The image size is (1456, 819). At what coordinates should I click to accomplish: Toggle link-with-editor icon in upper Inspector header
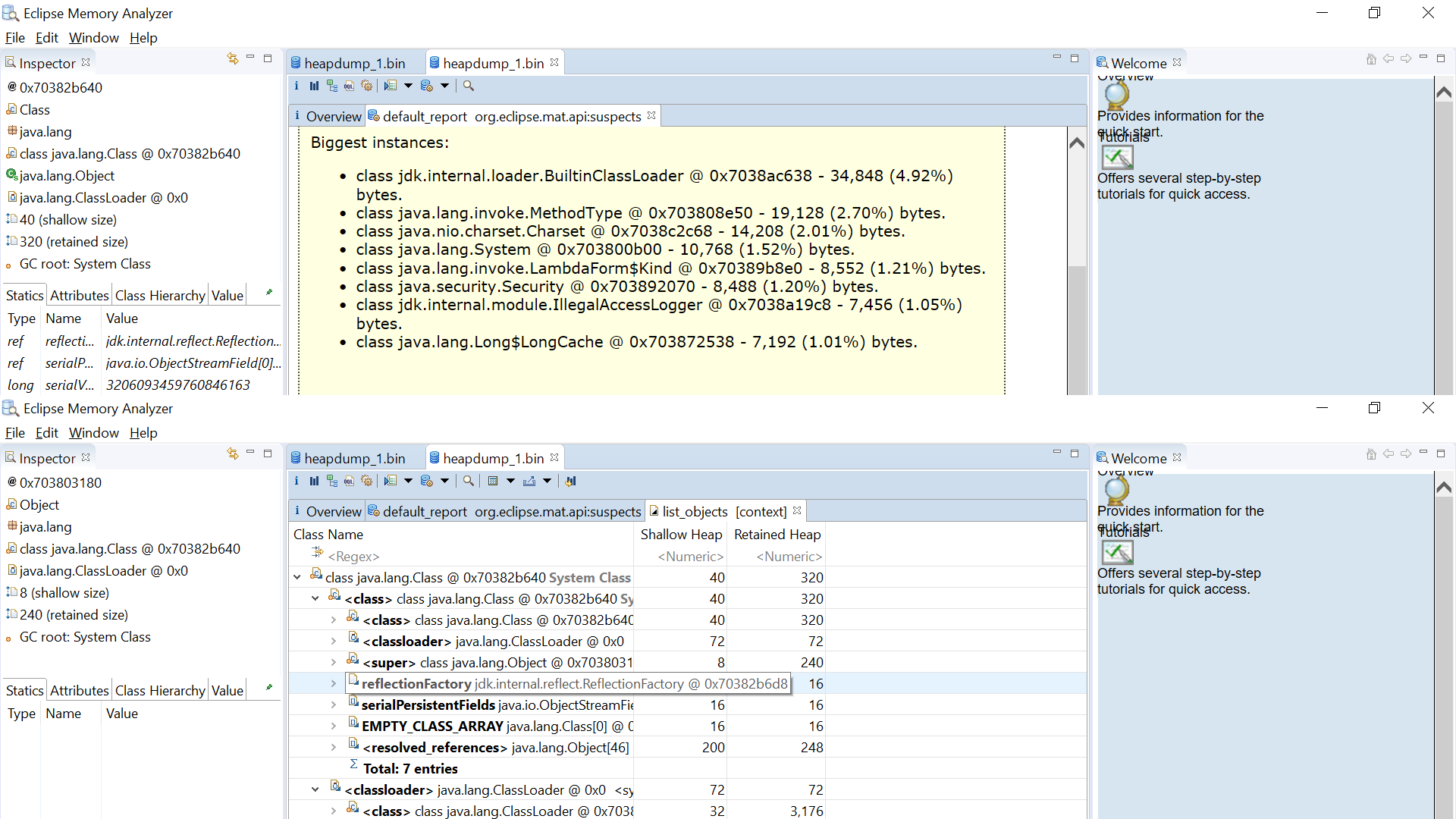[232, 58]
